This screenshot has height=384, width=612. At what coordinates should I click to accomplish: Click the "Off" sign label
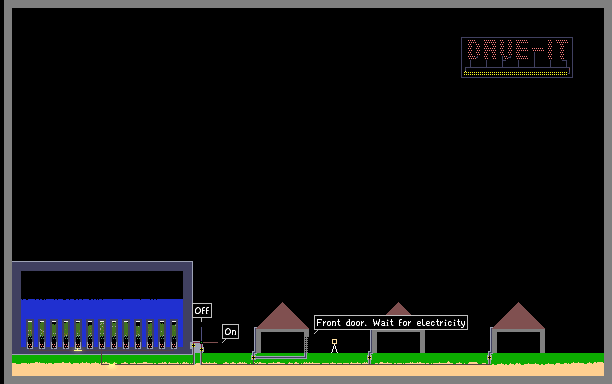click(202, 311)
